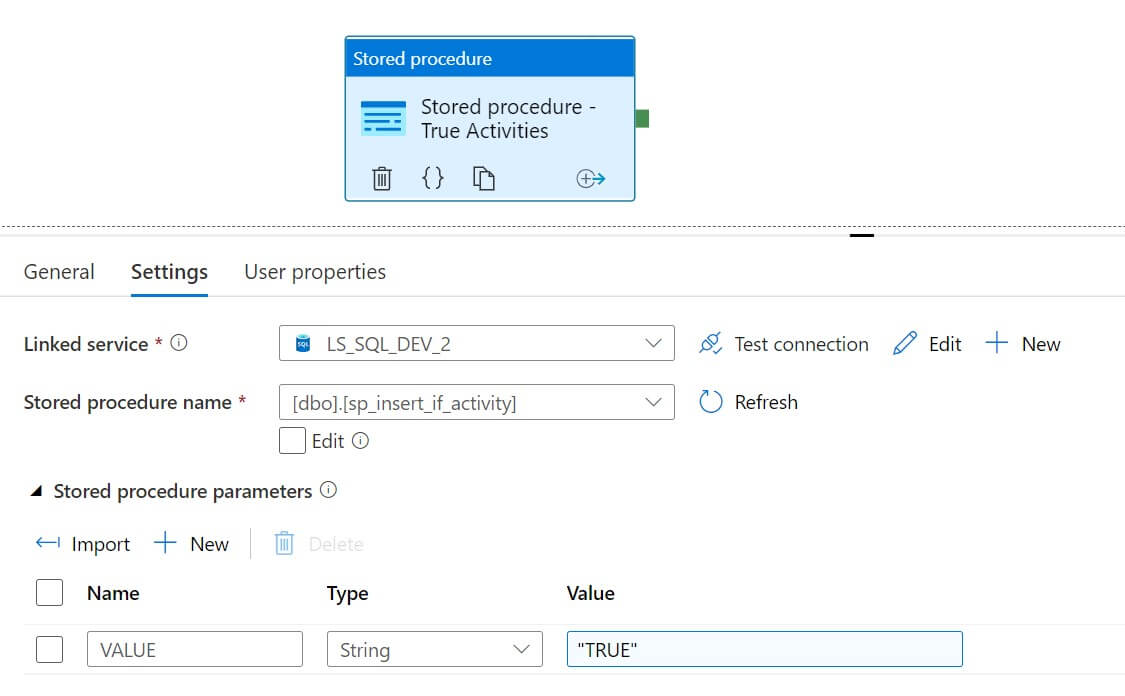Check the VALUE parameter row checkbox
Viewport: 1125px width, 696px height.
click(49, 650)
